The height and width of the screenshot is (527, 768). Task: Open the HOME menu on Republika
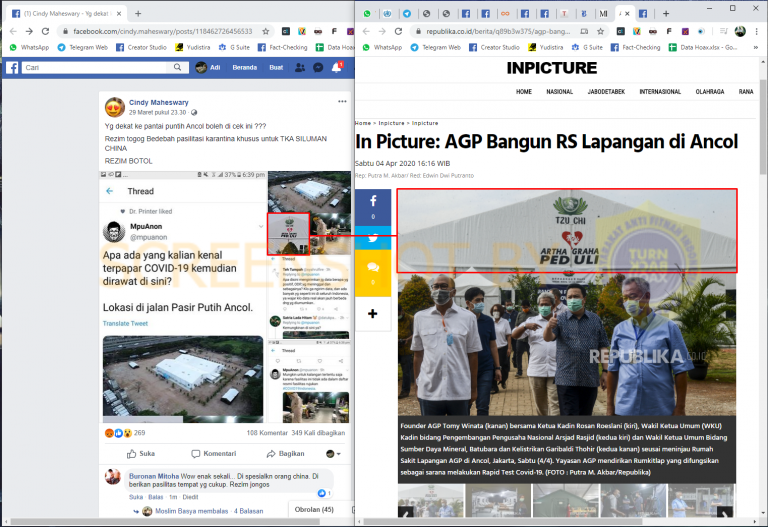click(524, 92)
